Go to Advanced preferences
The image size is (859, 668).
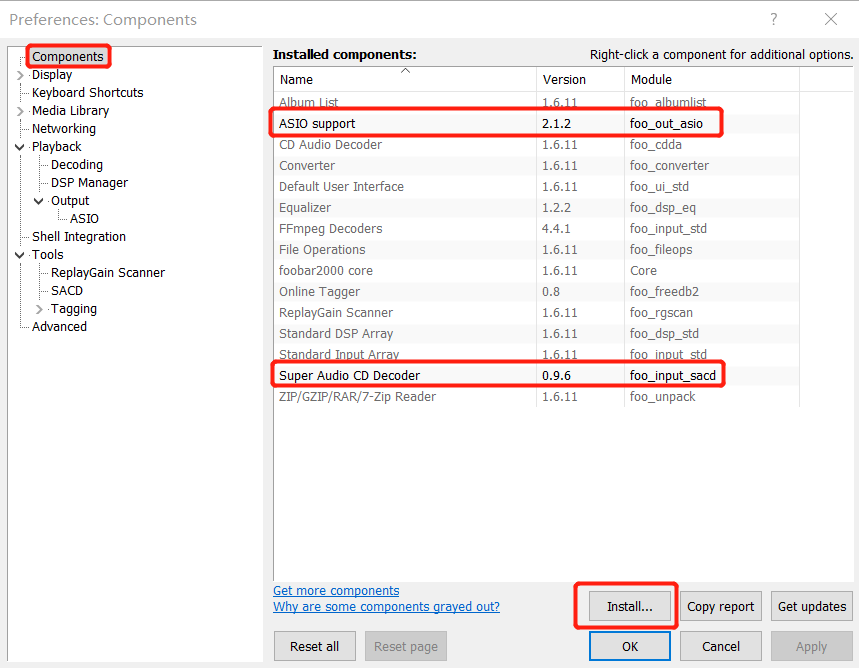click(x=59, y=327)
